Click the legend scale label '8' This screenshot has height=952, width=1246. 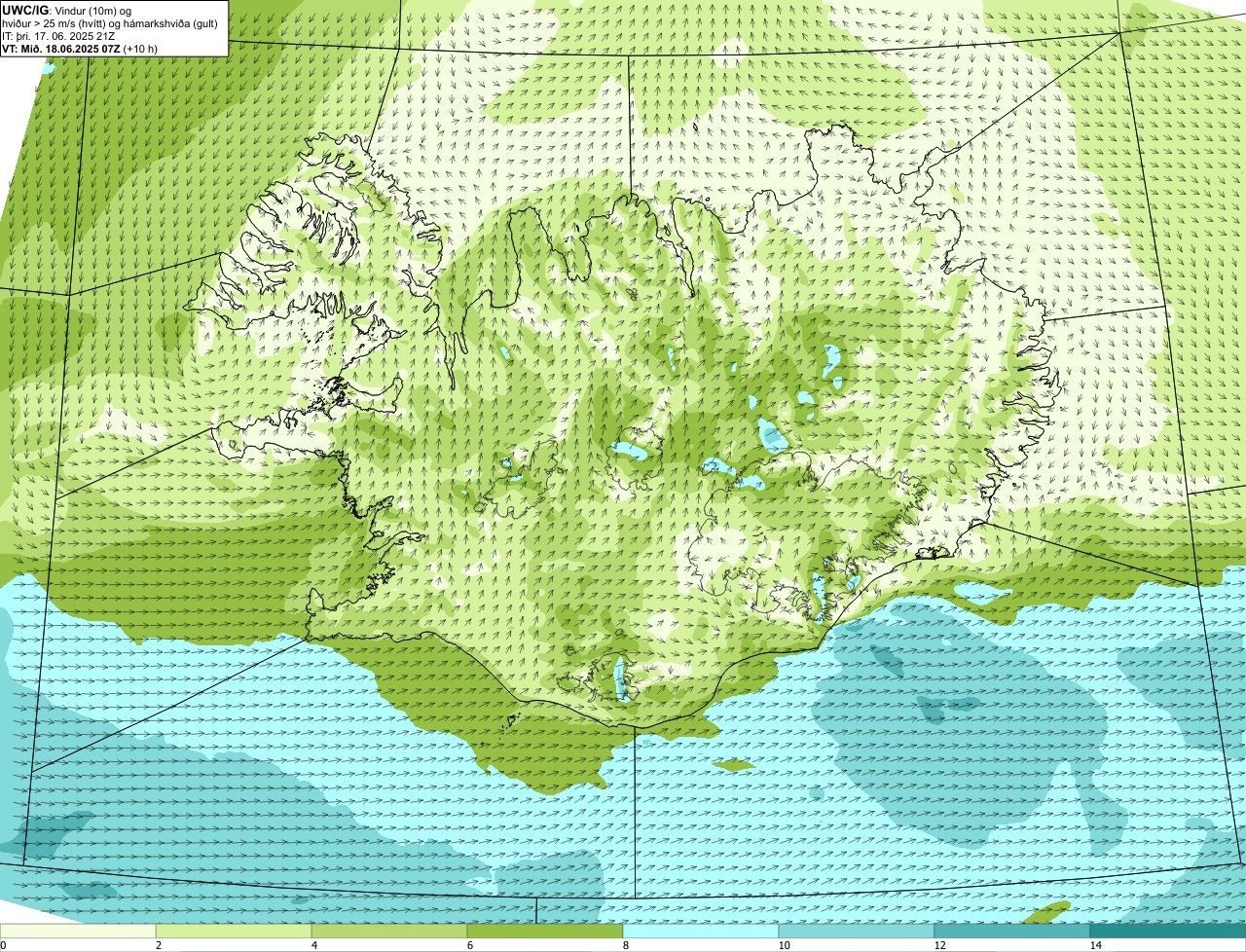click(x=625, y=945)
